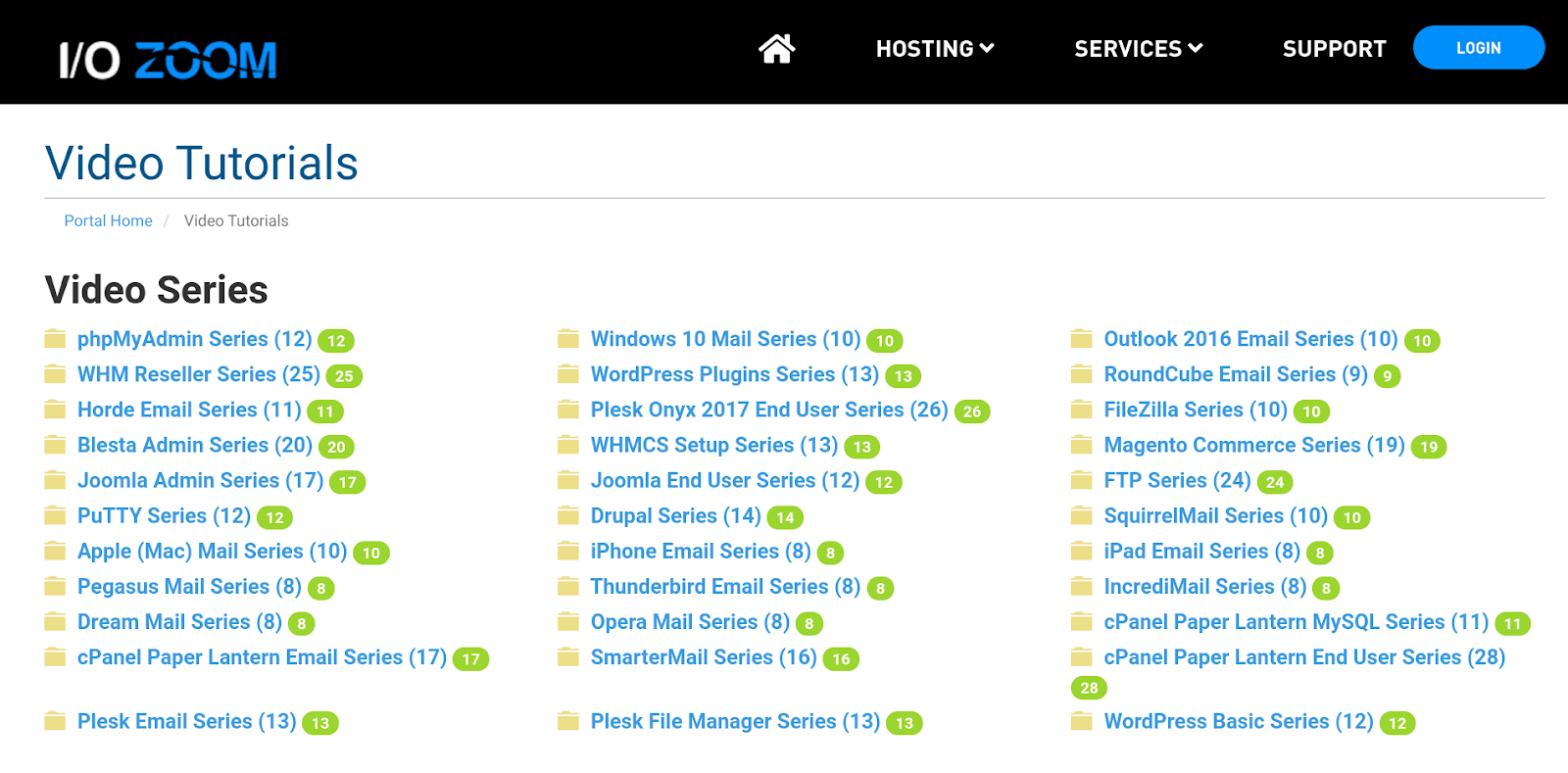
Task: Click folder icon beside SquirrelMail Series
Action: coord(1082,515)
